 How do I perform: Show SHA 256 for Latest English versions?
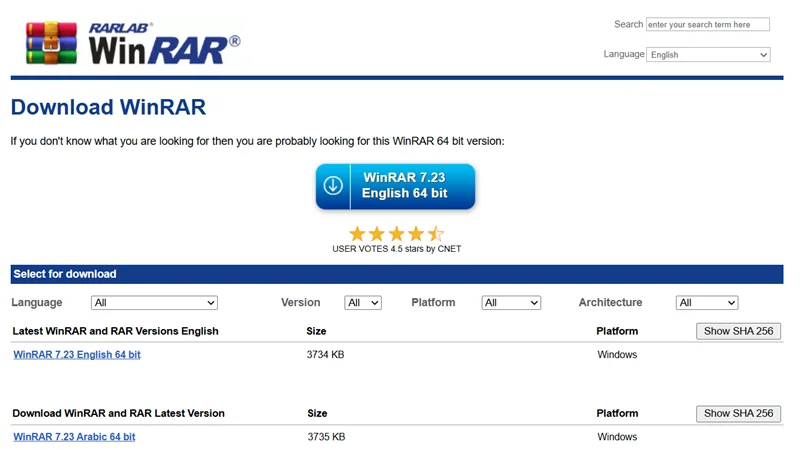(738, 331)
